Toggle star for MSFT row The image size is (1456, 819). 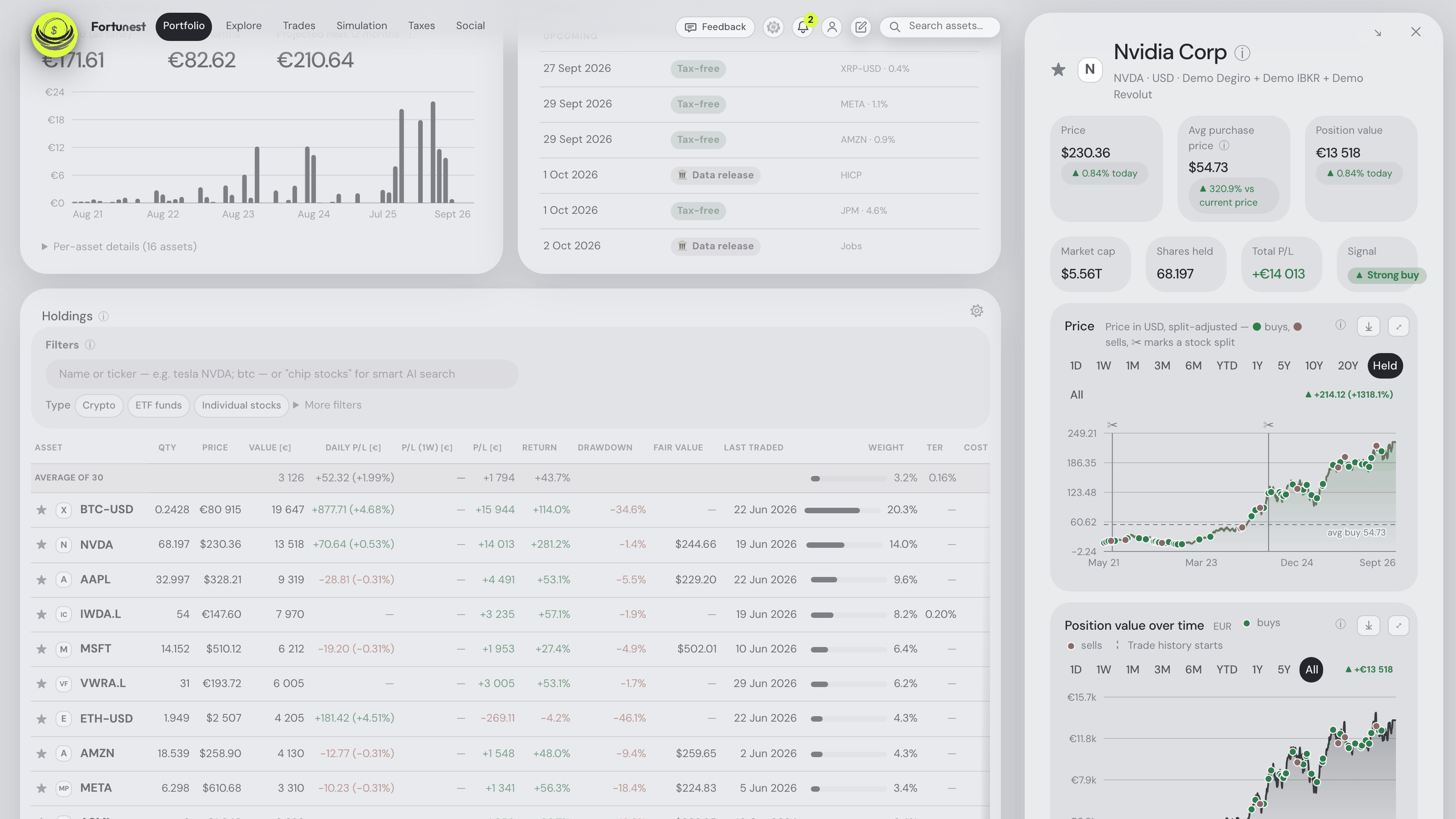coord(41,649)
